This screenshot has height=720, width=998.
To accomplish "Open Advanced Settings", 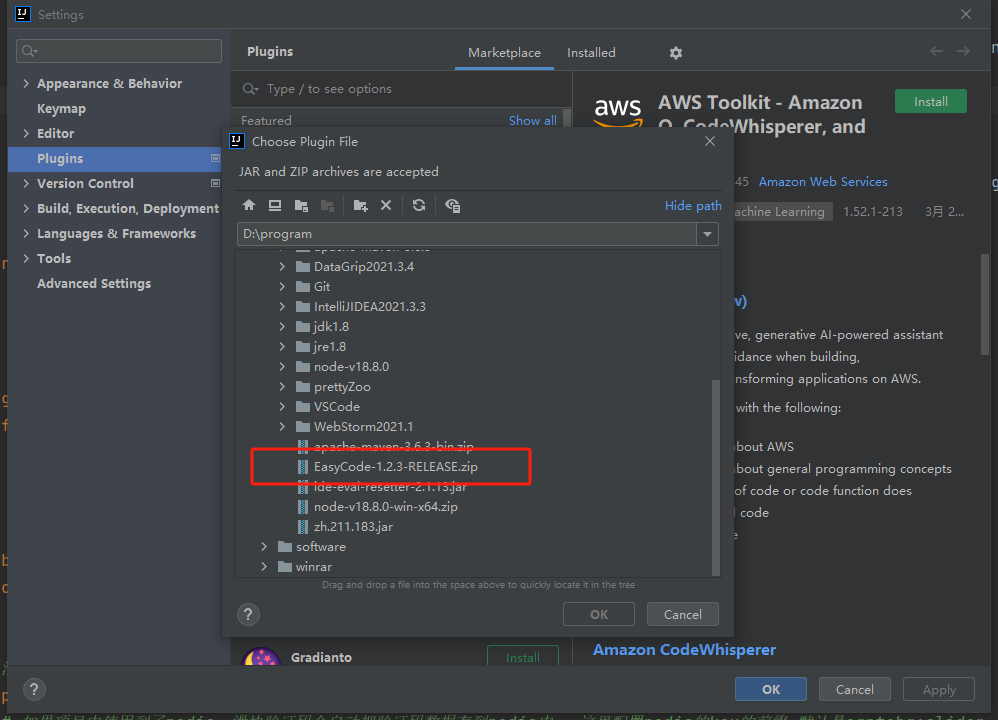I will [x=94, y=284].
